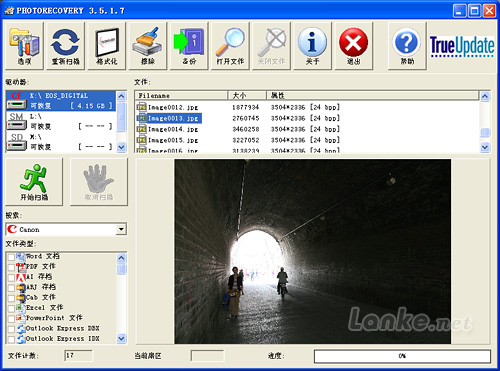Toggle the Excel file type checkbox
500x371 pixels.
click(x=11, y=308)
